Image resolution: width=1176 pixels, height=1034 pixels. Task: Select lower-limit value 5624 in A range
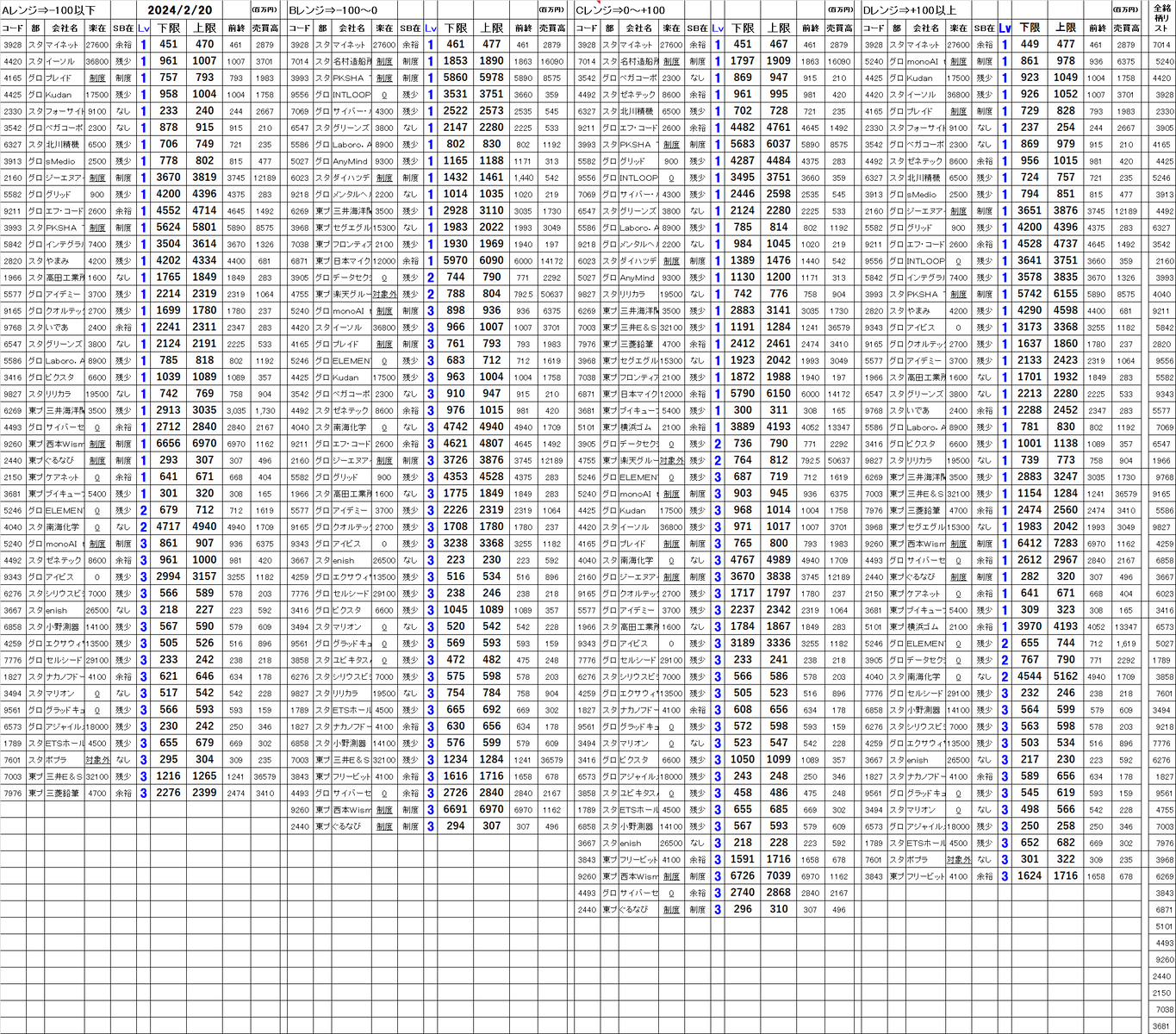[x=169, y=227]
